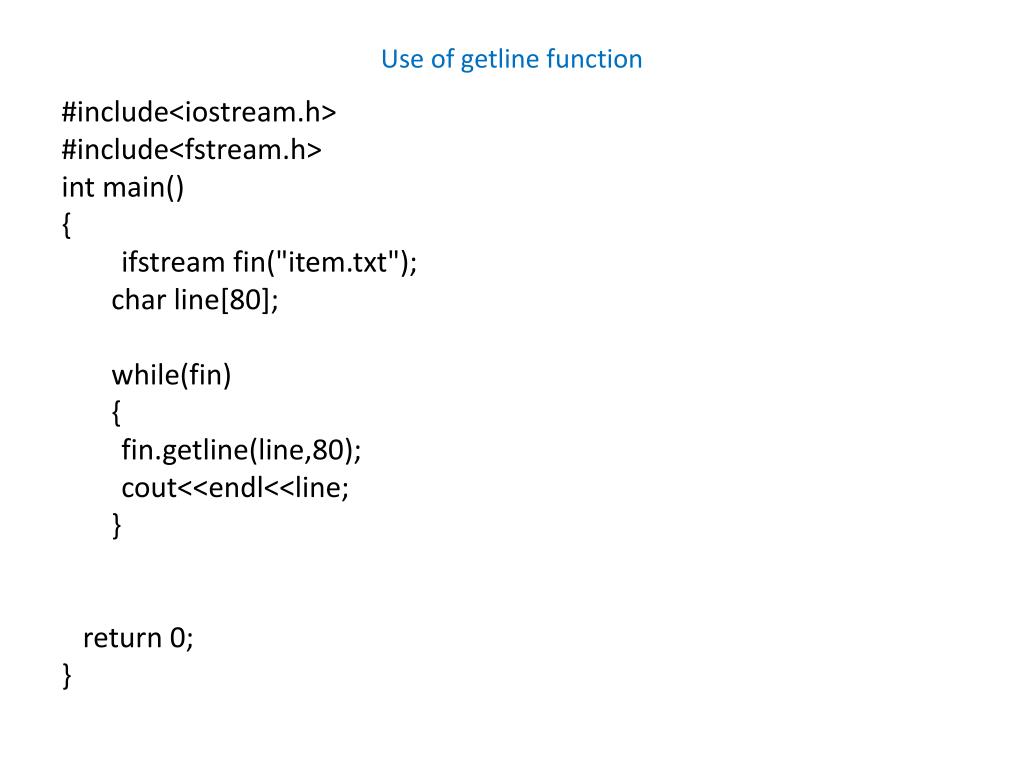Screen dimensions: 1024x768
Task: Click the word "char" in the declaration
Action: [x=138, y=300]
